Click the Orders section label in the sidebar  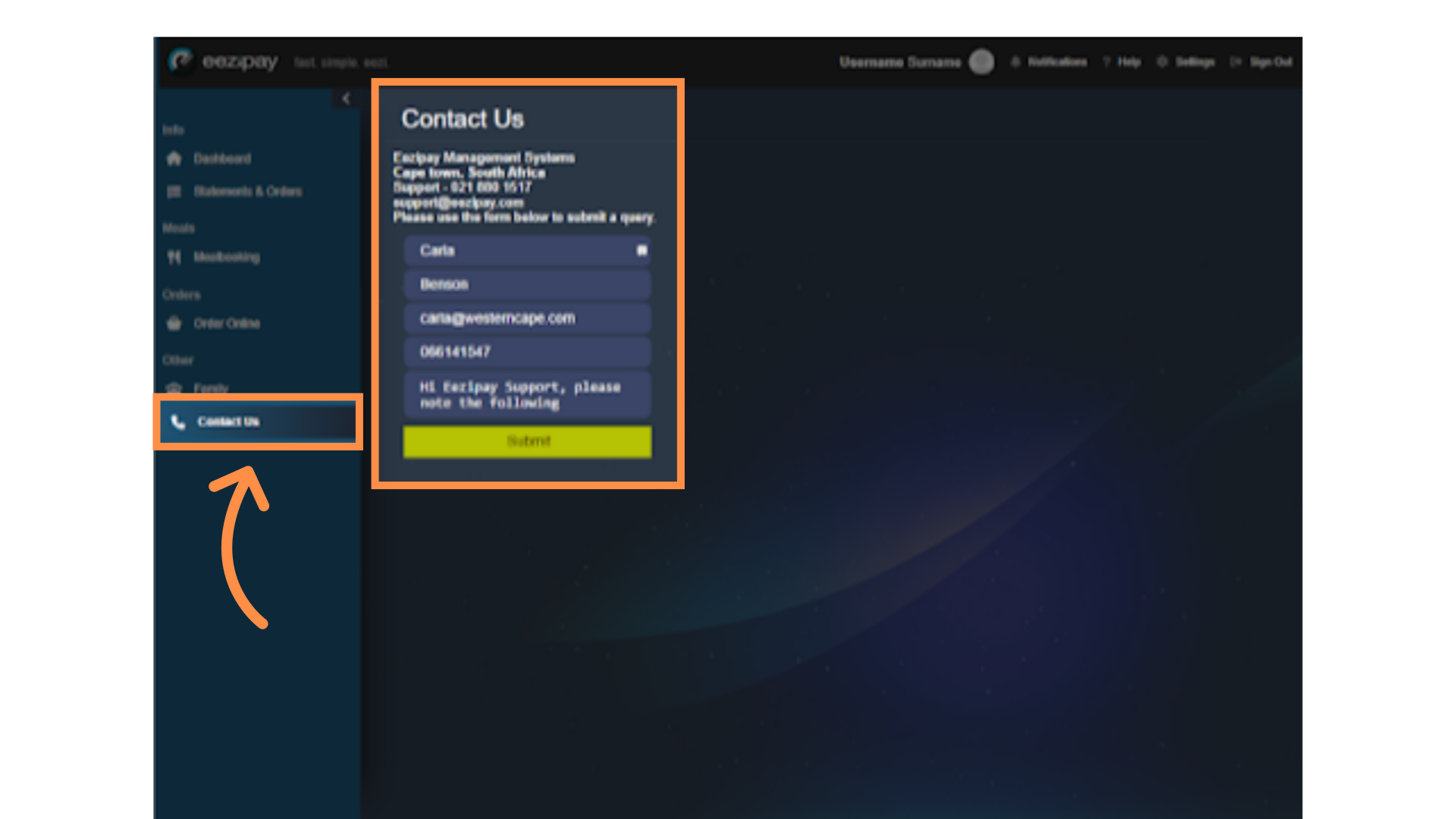[181, 294]
